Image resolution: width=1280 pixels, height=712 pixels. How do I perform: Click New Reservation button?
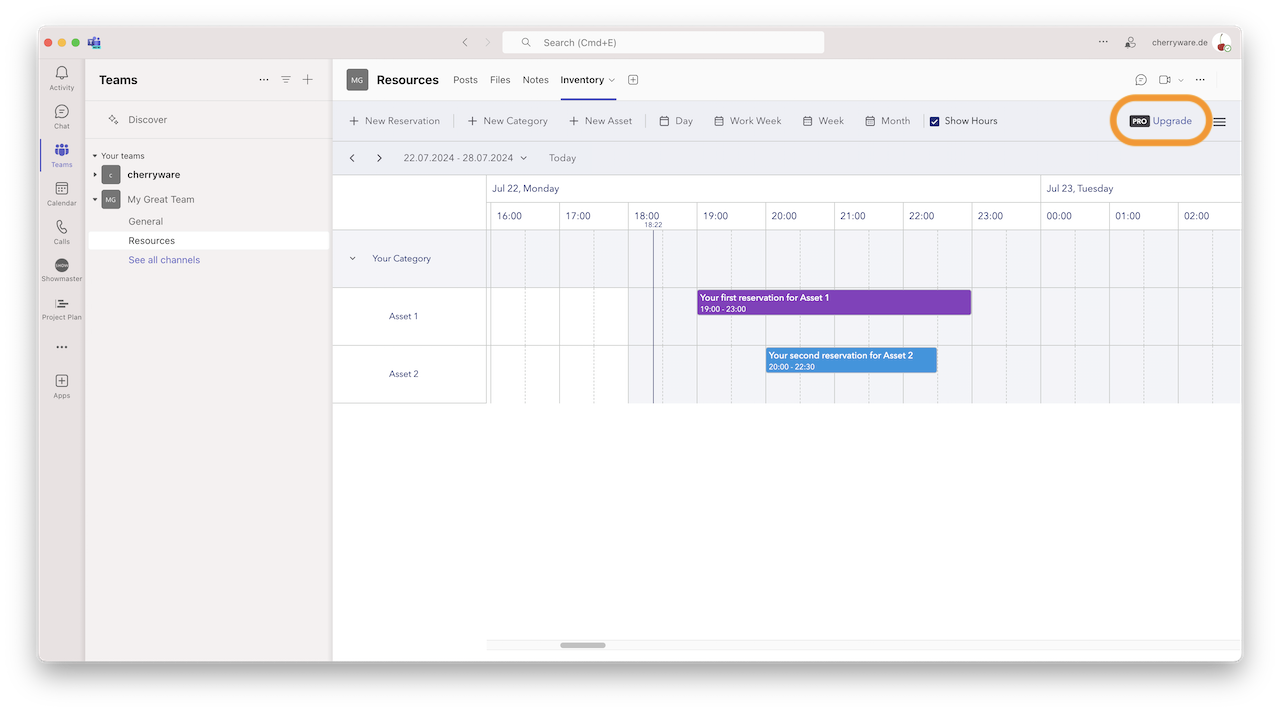pyautogui.click(x=394, y=121)
